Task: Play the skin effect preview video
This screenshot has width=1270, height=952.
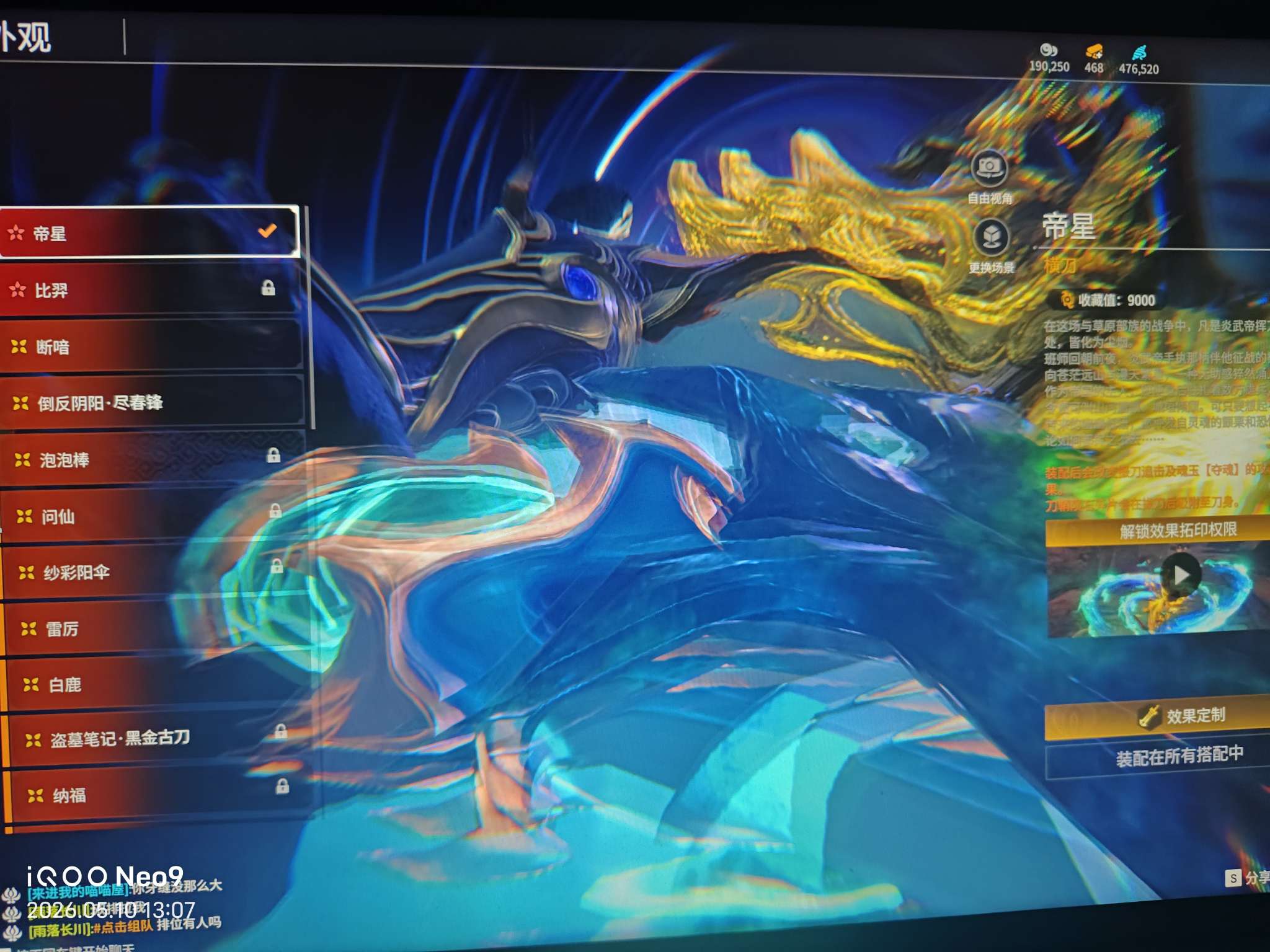Action: click(x=1181, y=575)
